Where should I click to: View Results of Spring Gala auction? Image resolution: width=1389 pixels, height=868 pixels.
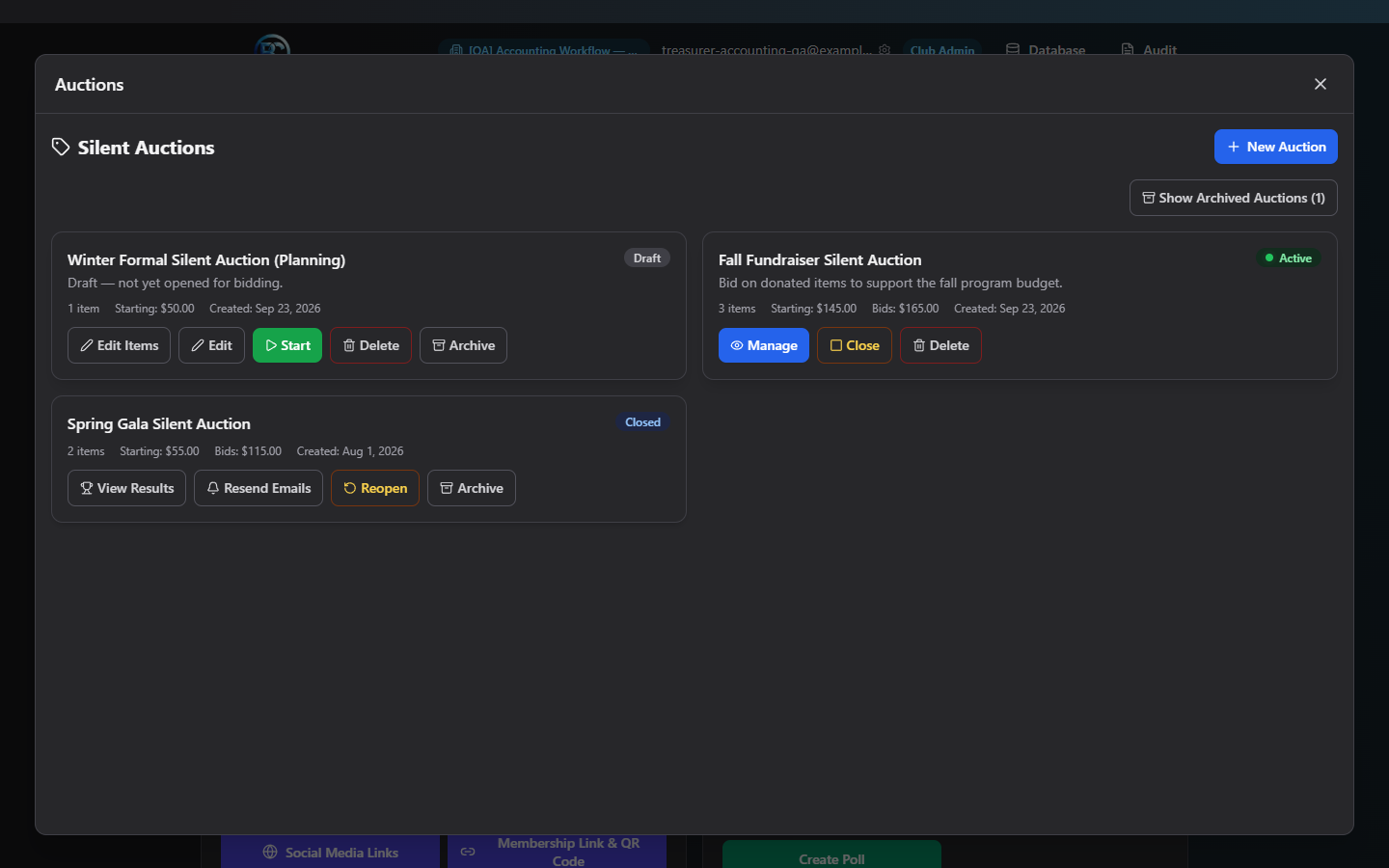[x=126, y=488]
